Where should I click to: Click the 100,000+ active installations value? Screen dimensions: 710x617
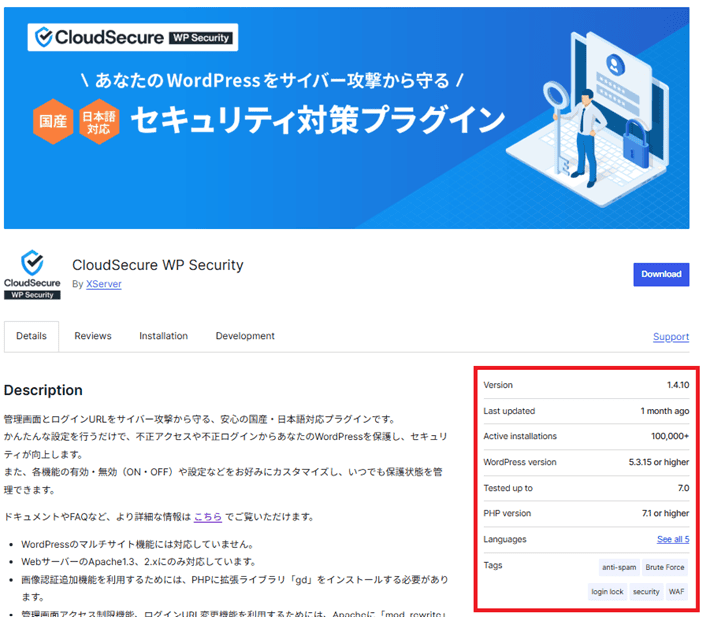(670, 436)
